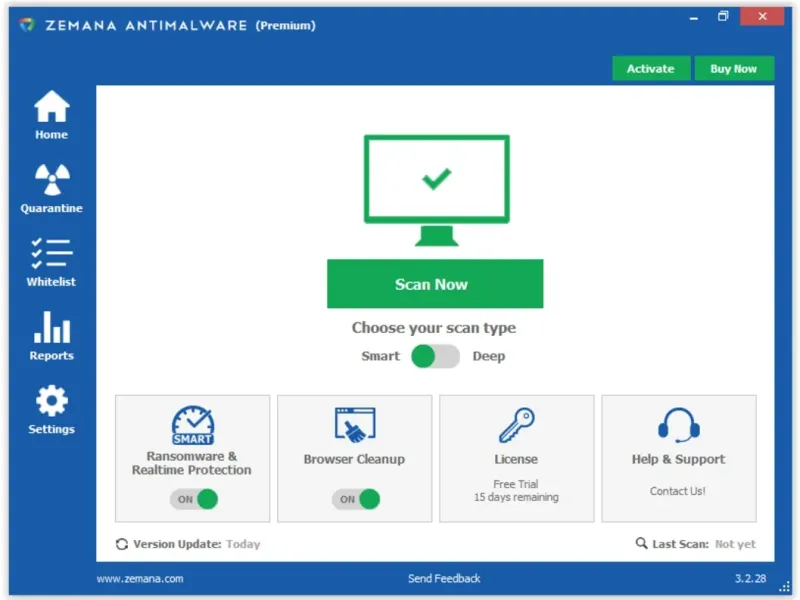
Task: Click the Version Update 'Today' value
Action: click(x=243, y=544)
